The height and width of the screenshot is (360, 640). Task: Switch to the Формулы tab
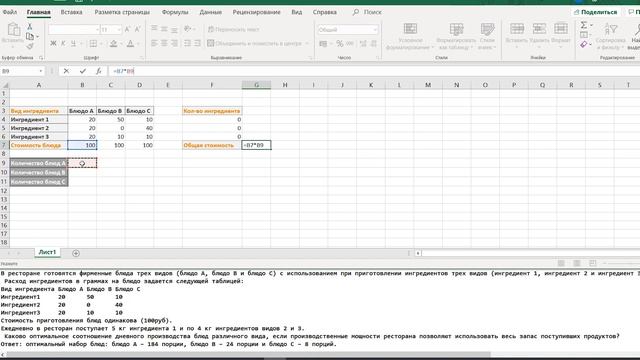tap(175, 12)
